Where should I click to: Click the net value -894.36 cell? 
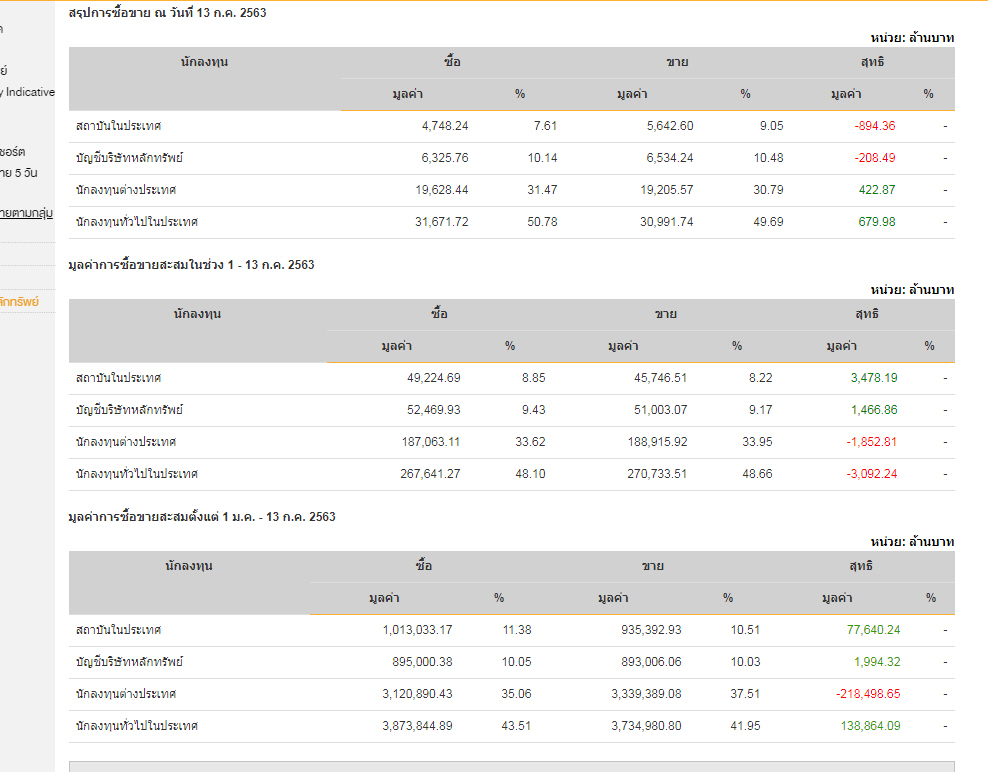(x=875, y=126)
